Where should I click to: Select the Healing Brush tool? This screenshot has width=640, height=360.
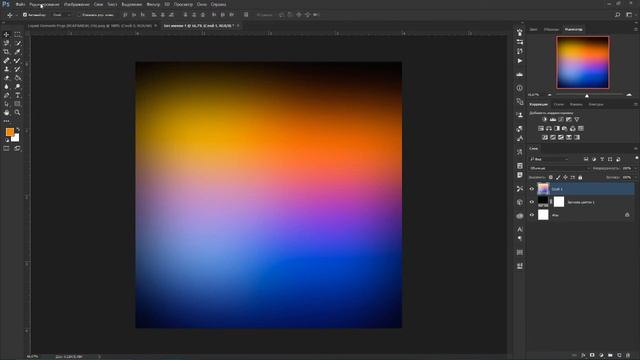(6, 60)
